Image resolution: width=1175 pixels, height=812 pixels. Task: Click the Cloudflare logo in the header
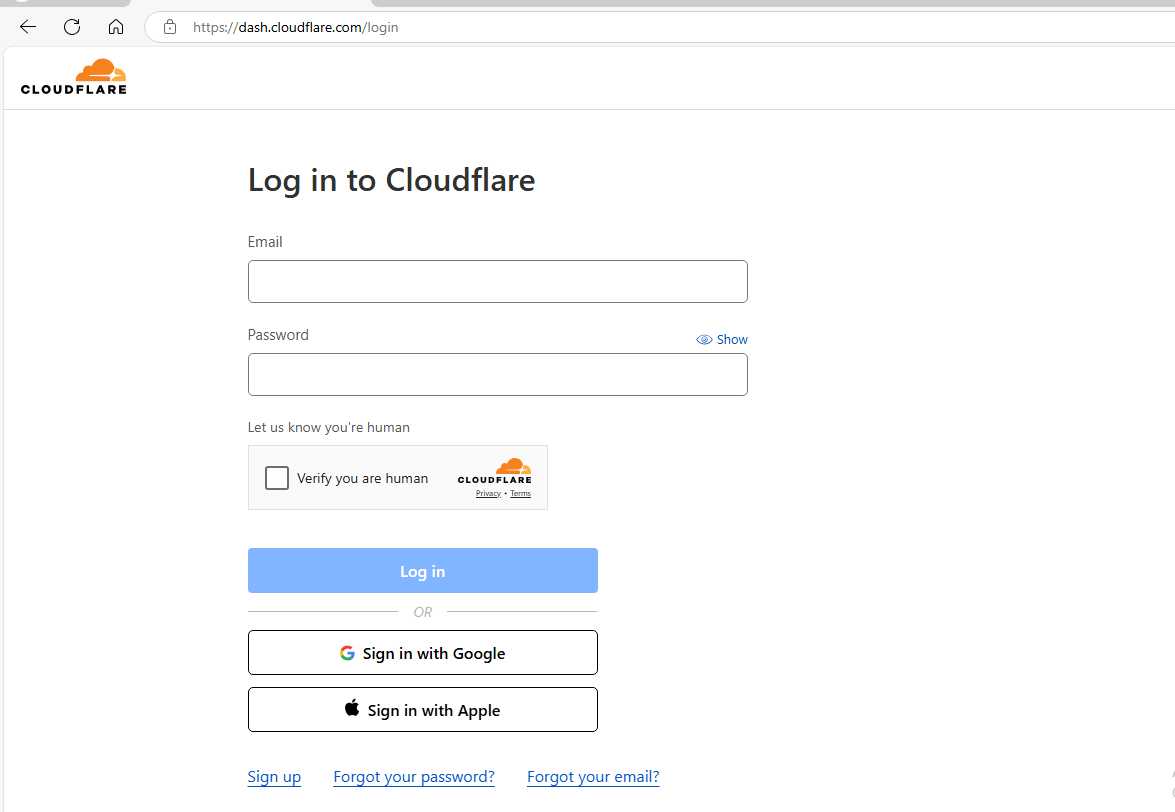(x=73, y=76)
